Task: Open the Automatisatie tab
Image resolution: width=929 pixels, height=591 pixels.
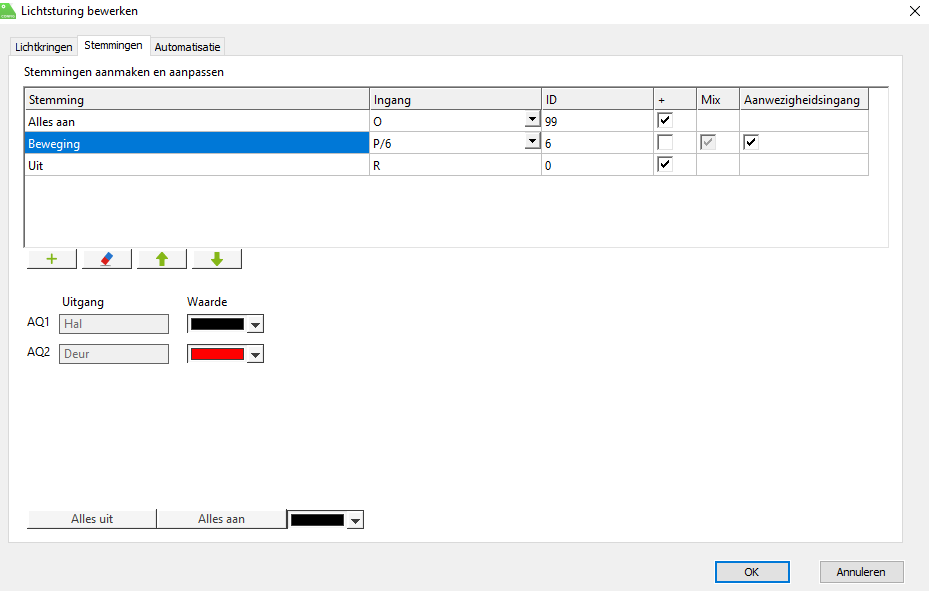Action: point(188,47)
